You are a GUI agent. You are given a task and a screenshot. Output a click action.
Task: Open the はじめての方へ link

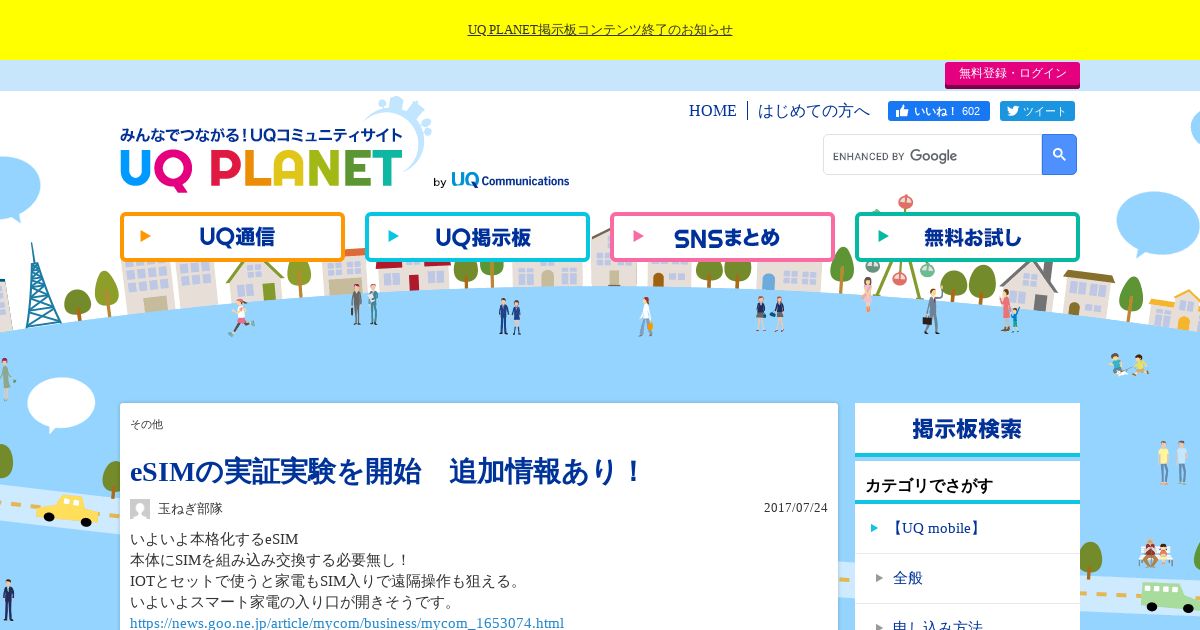[814, 111]
